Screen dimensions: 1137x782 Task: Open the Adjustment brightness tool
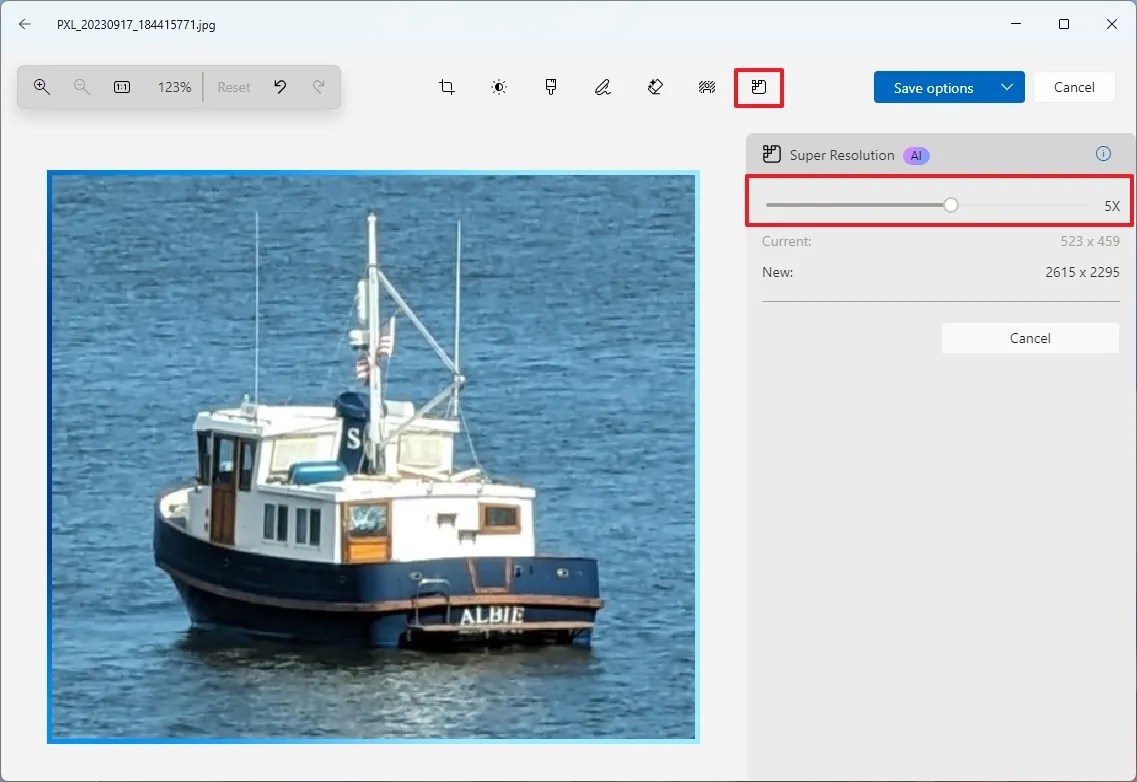pos(499,87)
